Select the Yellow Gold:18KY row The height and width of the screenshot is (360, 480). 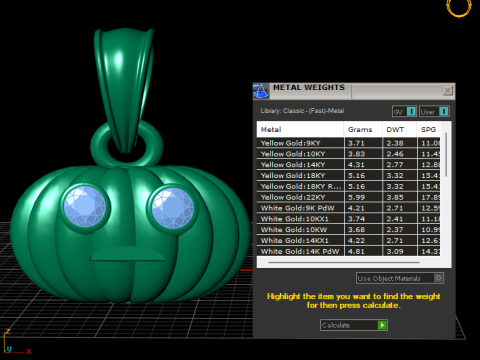tap(348, 175)
